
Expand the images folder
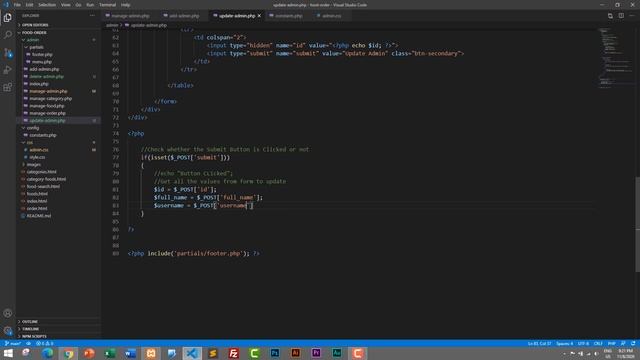58,164
